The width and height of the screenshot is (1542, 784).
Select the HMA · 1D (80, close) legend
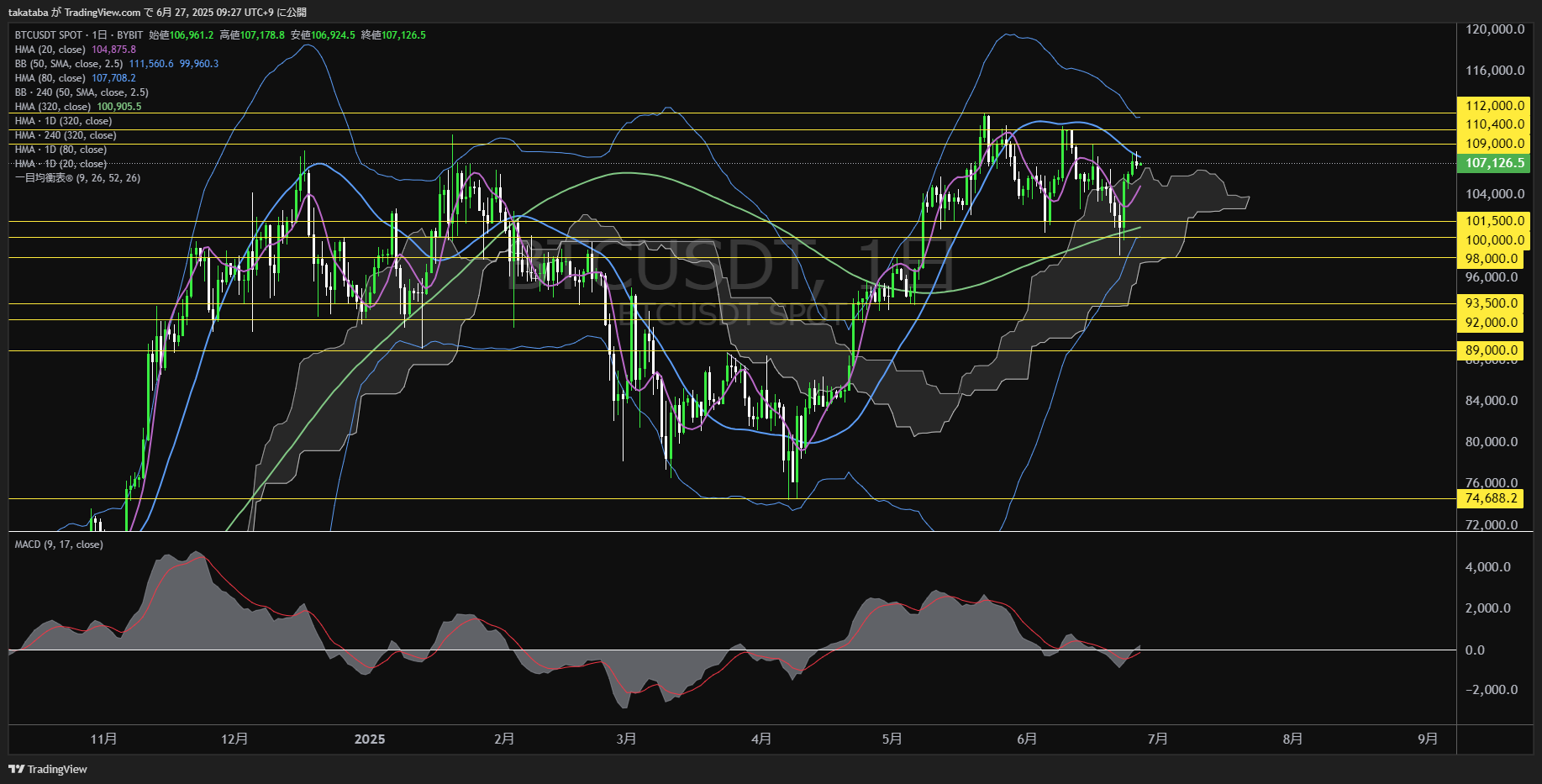tap(61, 150)
